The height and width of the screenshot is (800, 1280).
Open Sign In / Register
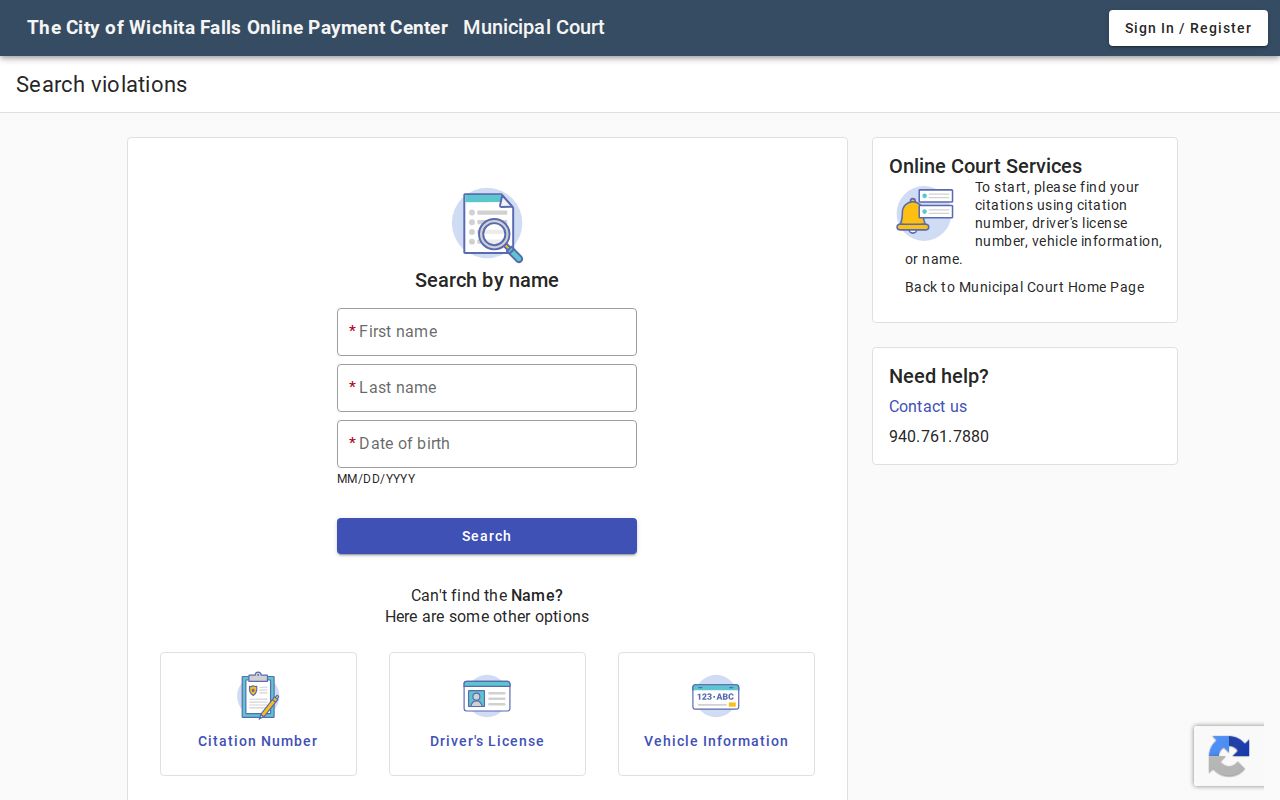[1188, 28]
